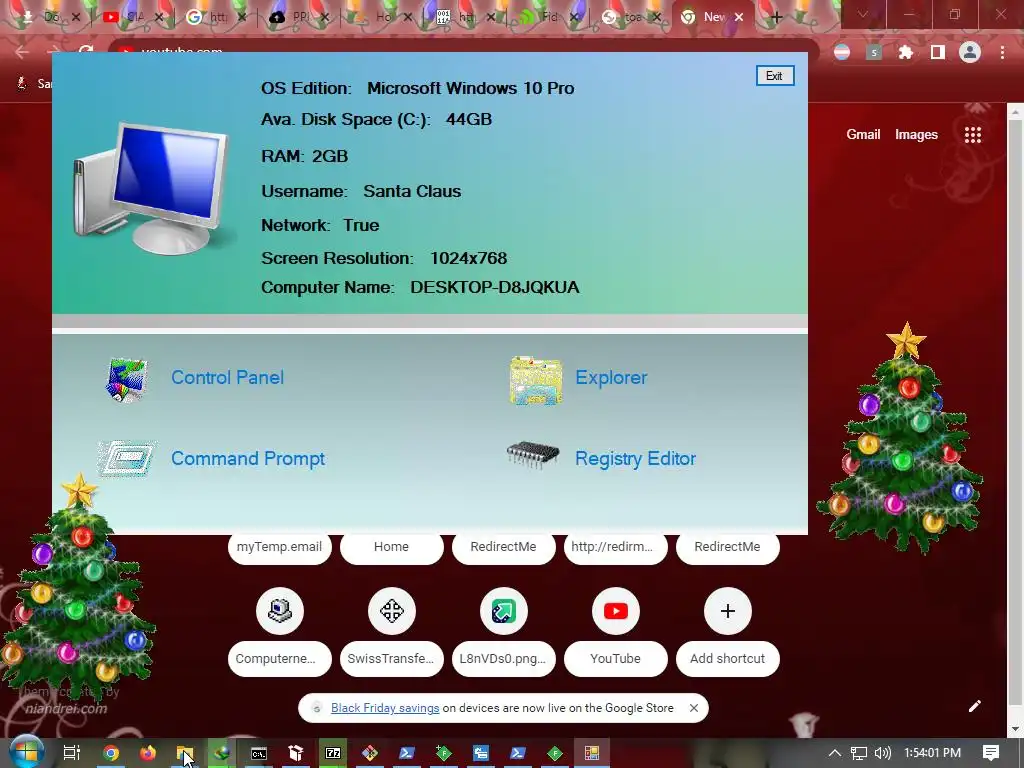The width and height of the screenshot is (1024, 768).
Task: Click the Registry Editor link text
Action: [x=635, y=458]
